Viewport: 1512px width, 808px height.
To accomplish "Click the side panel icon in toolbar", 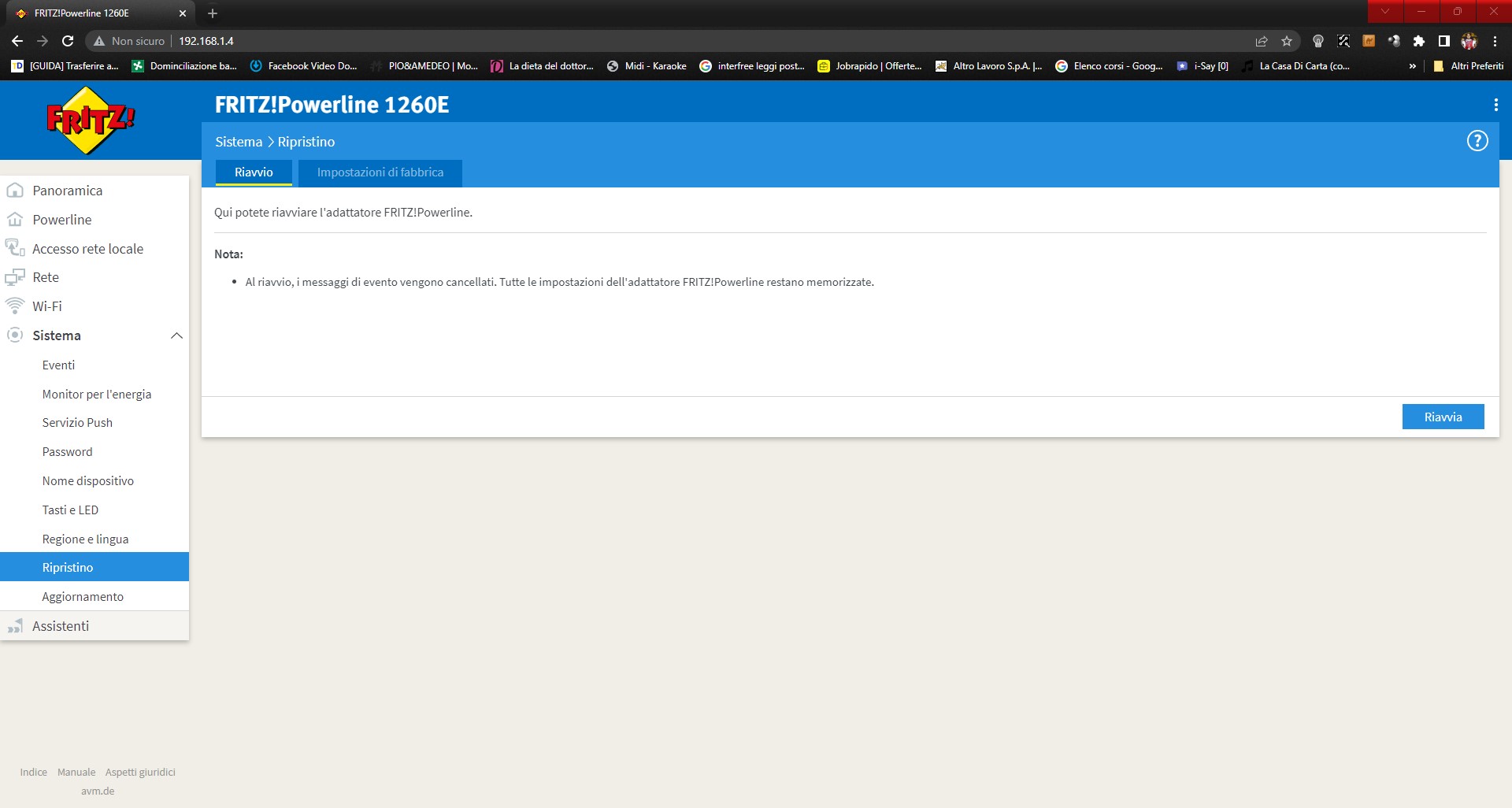I will tap(1444, 41).
